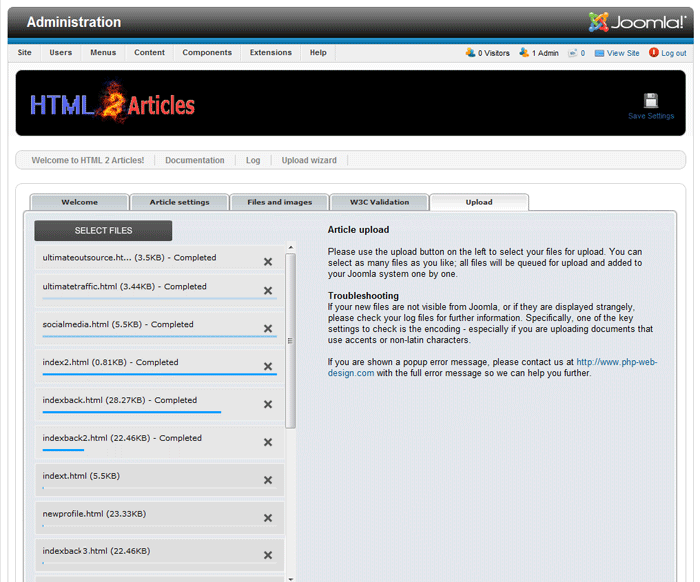The height and width of the screenshot is (582, 700).
Task: Click the Log out link
Action: [674, 53]
